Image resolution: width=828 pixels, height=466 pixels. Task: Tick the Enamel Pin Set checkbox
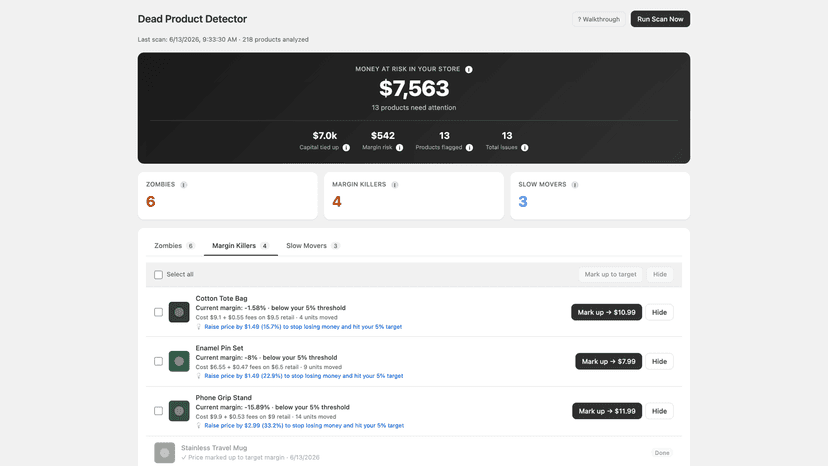(x=158, y=361)
